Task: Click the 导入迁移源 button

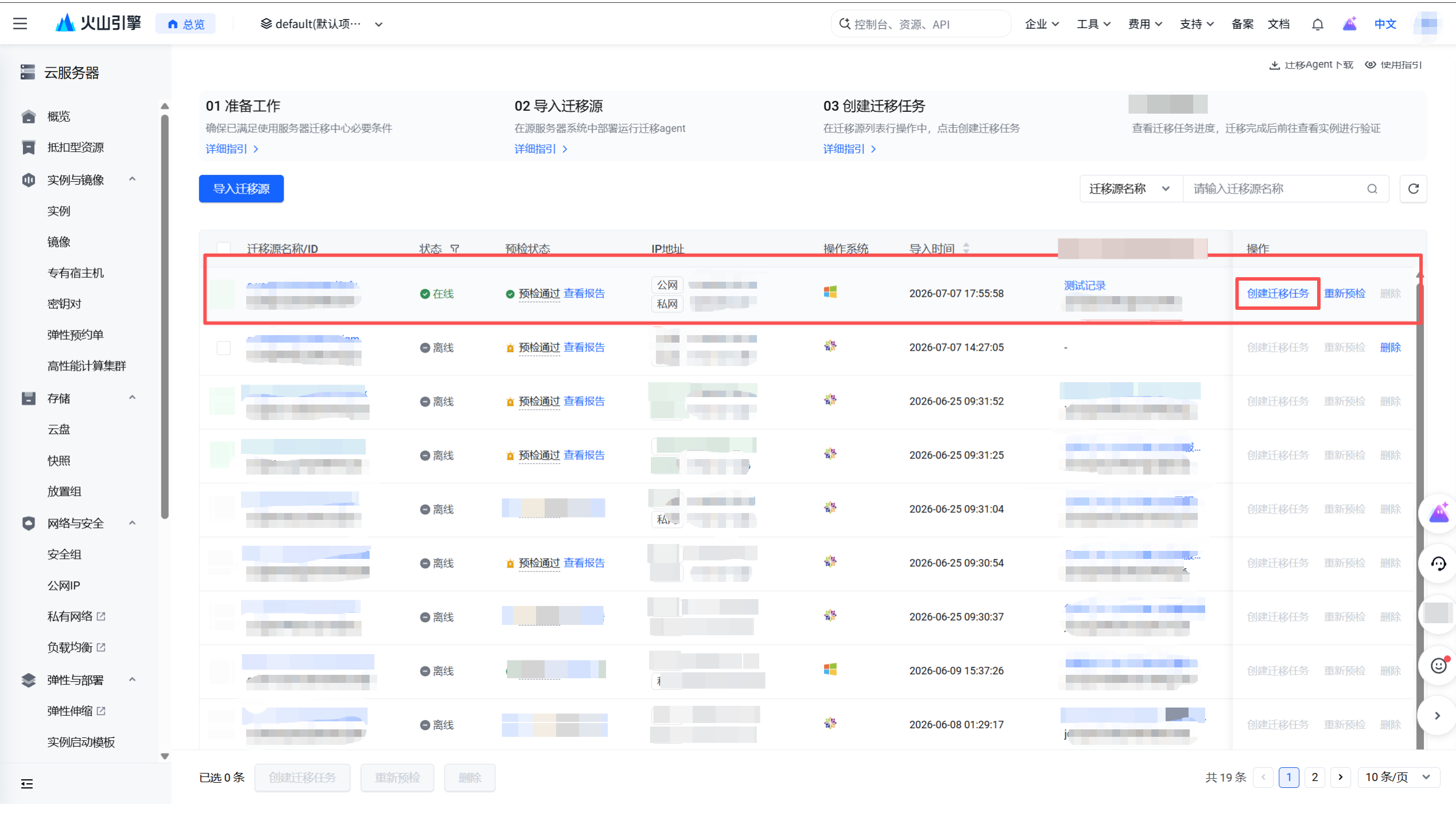Action: (241, 189)
